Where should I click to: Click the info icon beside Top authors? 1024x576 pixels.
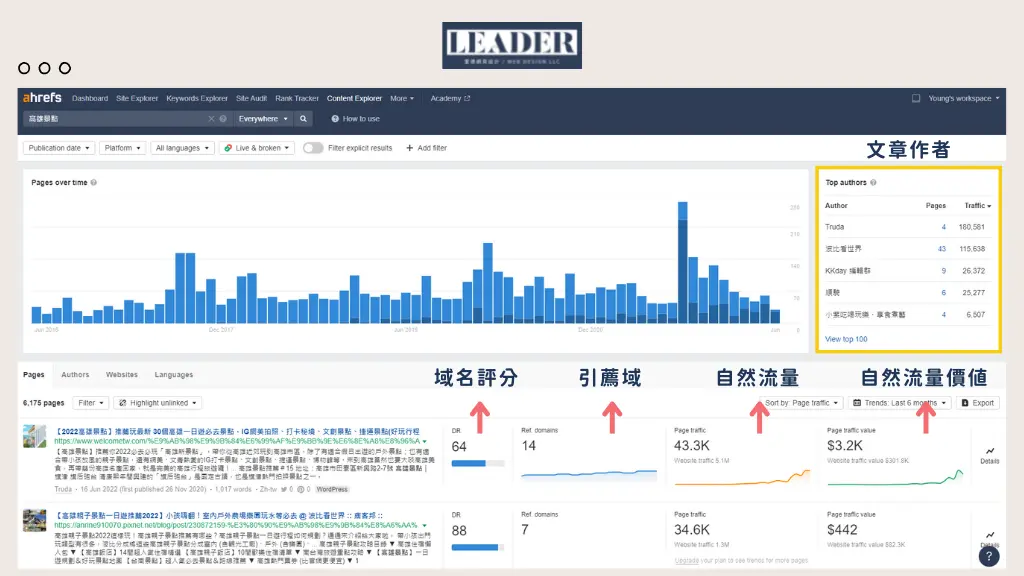(x=875, y=183)
